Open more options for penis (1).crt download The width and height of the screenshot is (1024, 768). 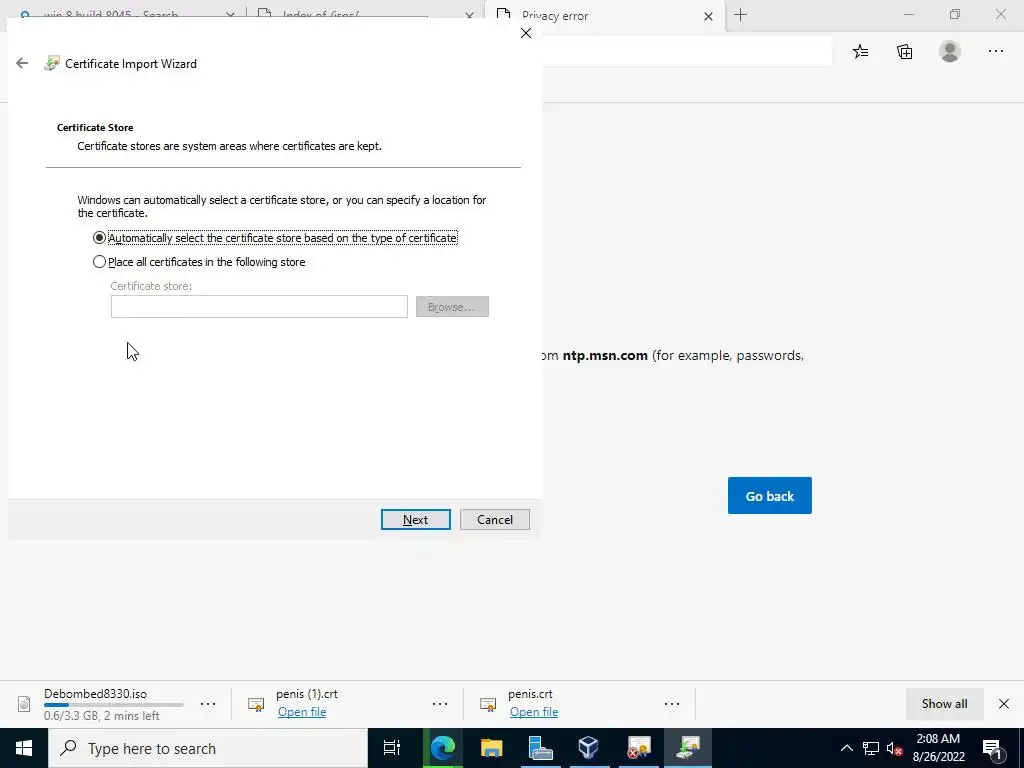point(440,704)
